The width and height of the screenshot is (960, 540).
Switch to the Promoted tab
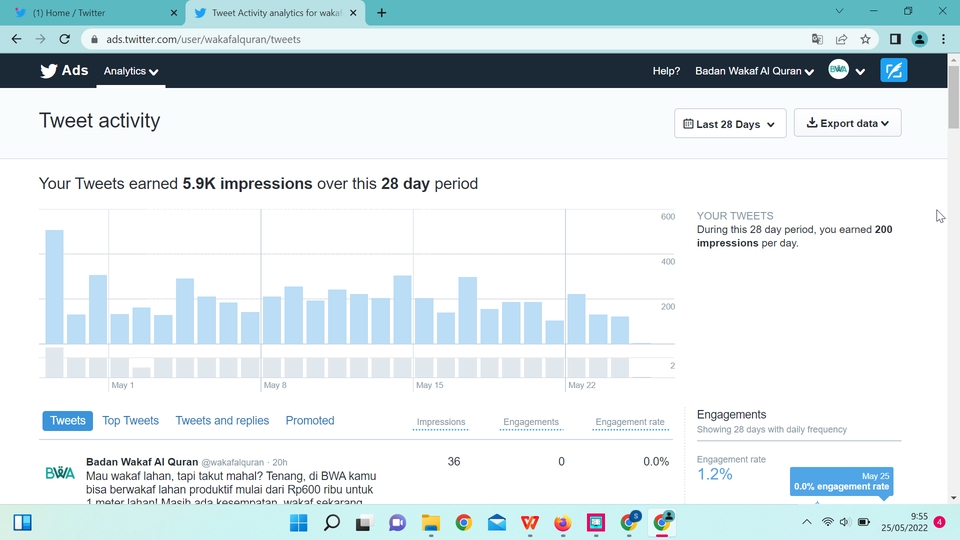pyautogui.click(x=310, y=421)
